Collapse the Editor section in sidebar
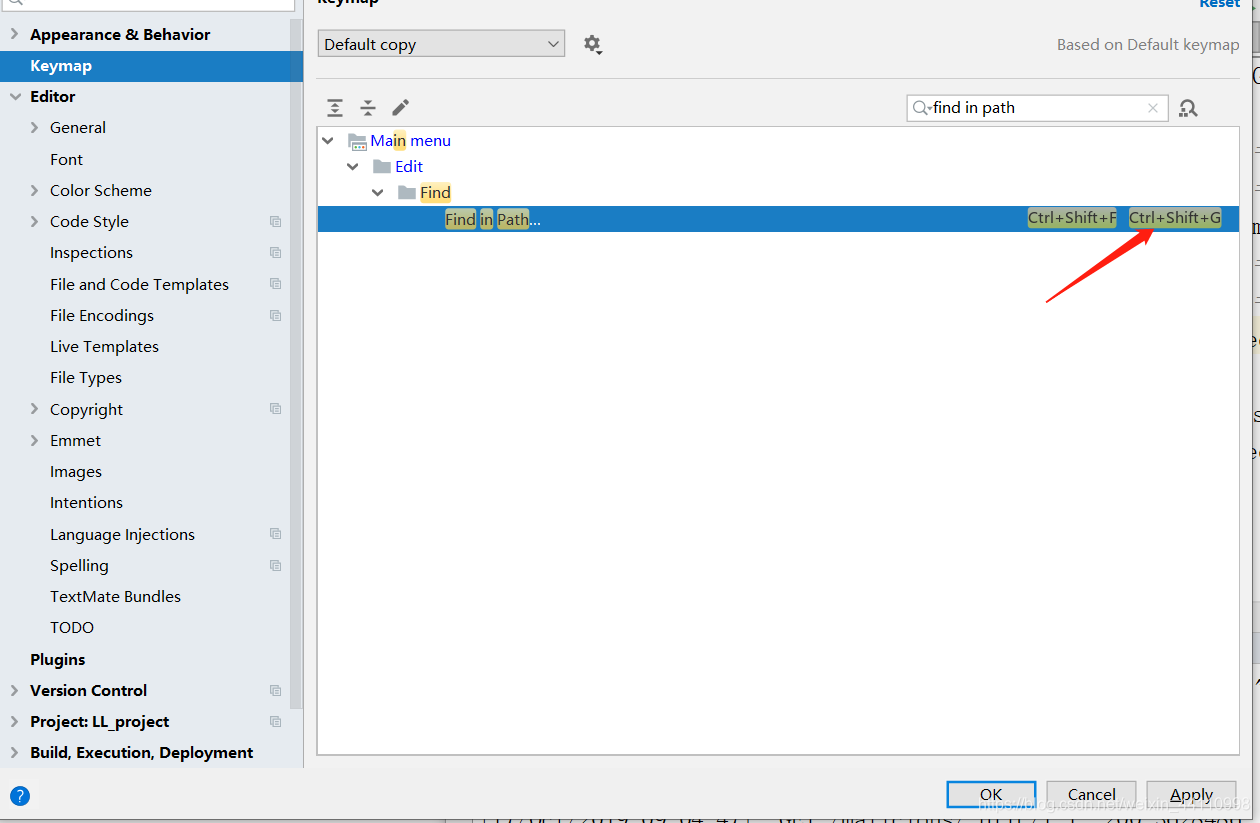 14,96
